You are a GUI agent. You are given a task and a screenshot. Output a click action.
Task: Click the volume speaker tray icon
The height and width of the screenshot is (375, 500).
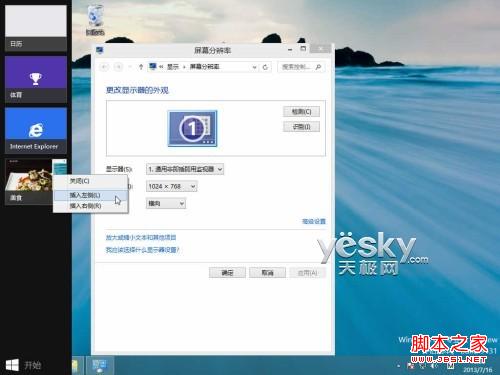click(x=434, y=366)
